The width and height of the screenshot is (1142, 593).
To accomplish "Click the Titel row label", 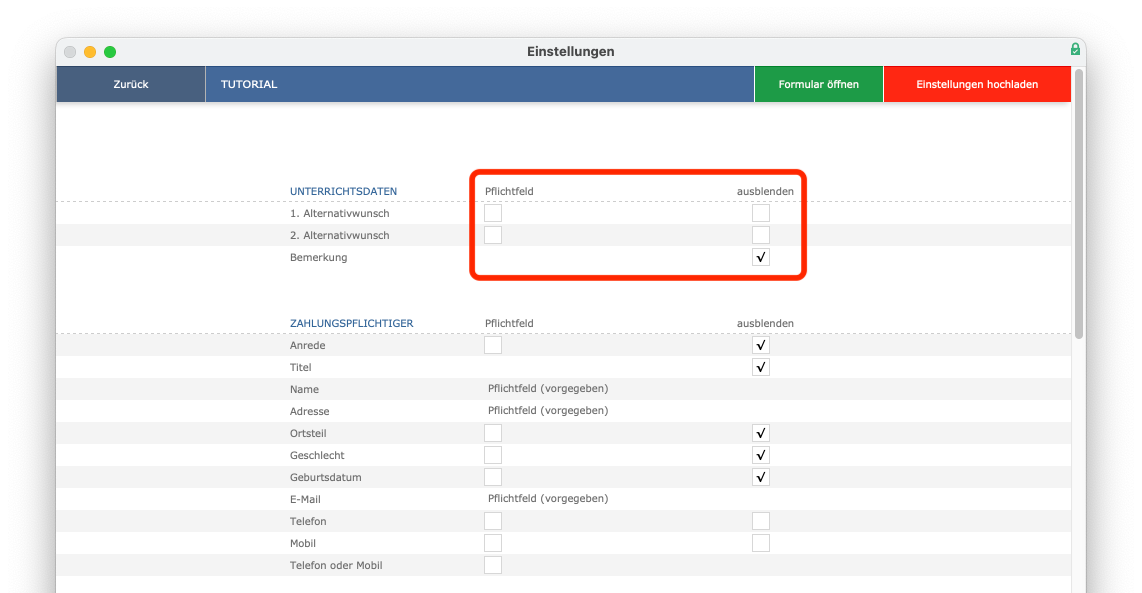I will [301, 367].
